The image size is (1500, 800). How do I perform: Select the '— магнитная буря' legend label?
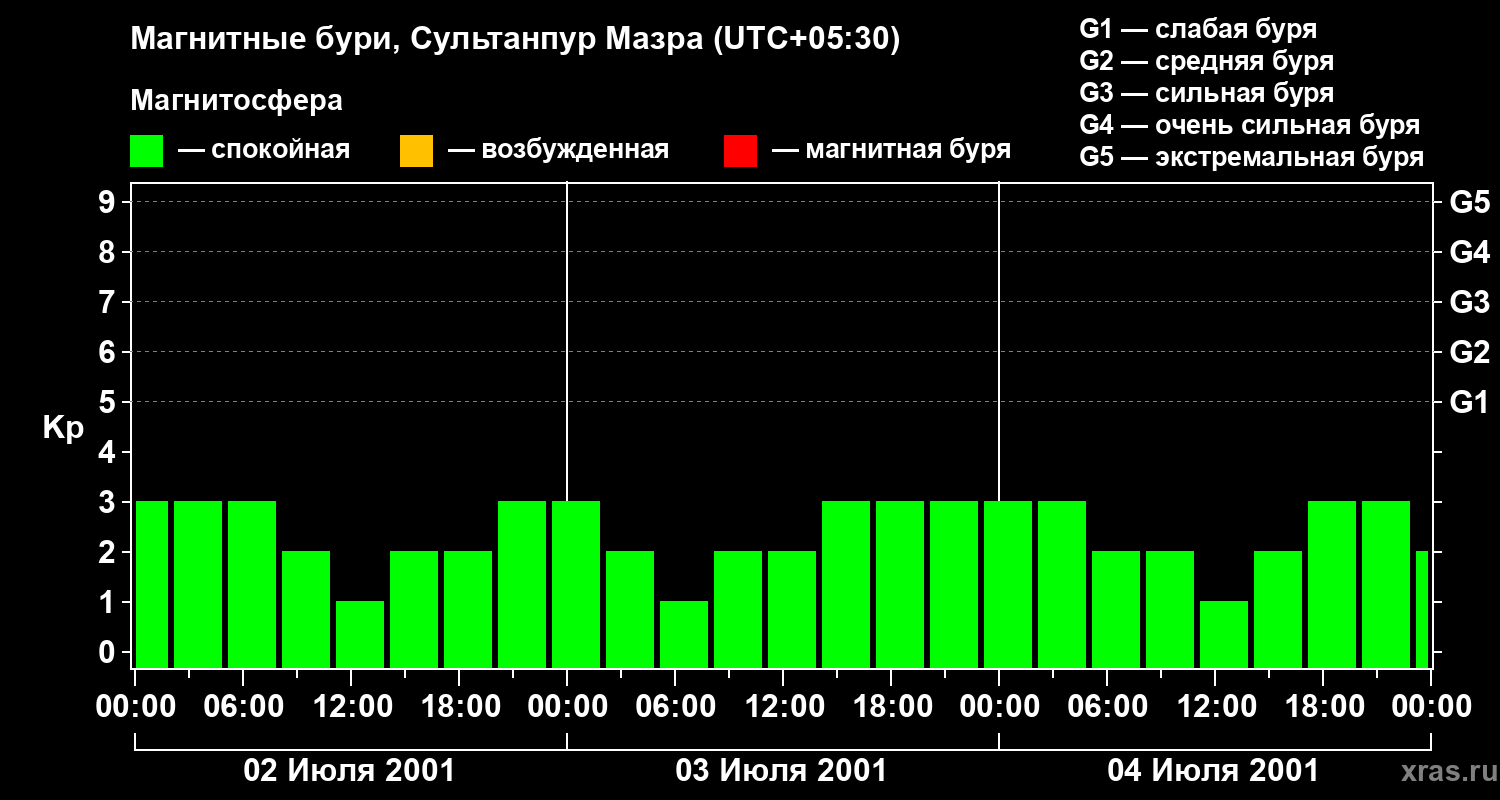point(891,151)
